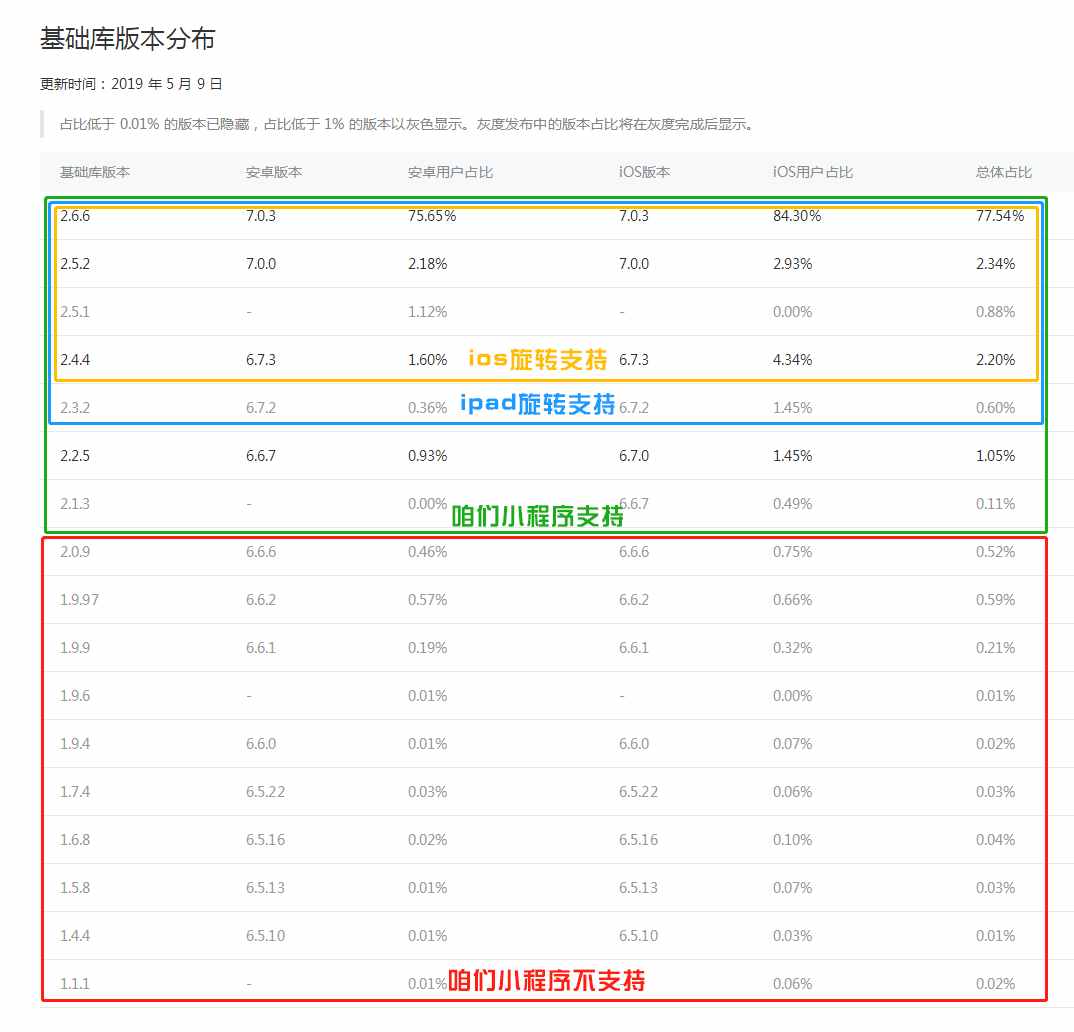Viewport: 1074px width, 1032px height.
Task: Click Android share 75.65% cell
Action: point(432,216)
